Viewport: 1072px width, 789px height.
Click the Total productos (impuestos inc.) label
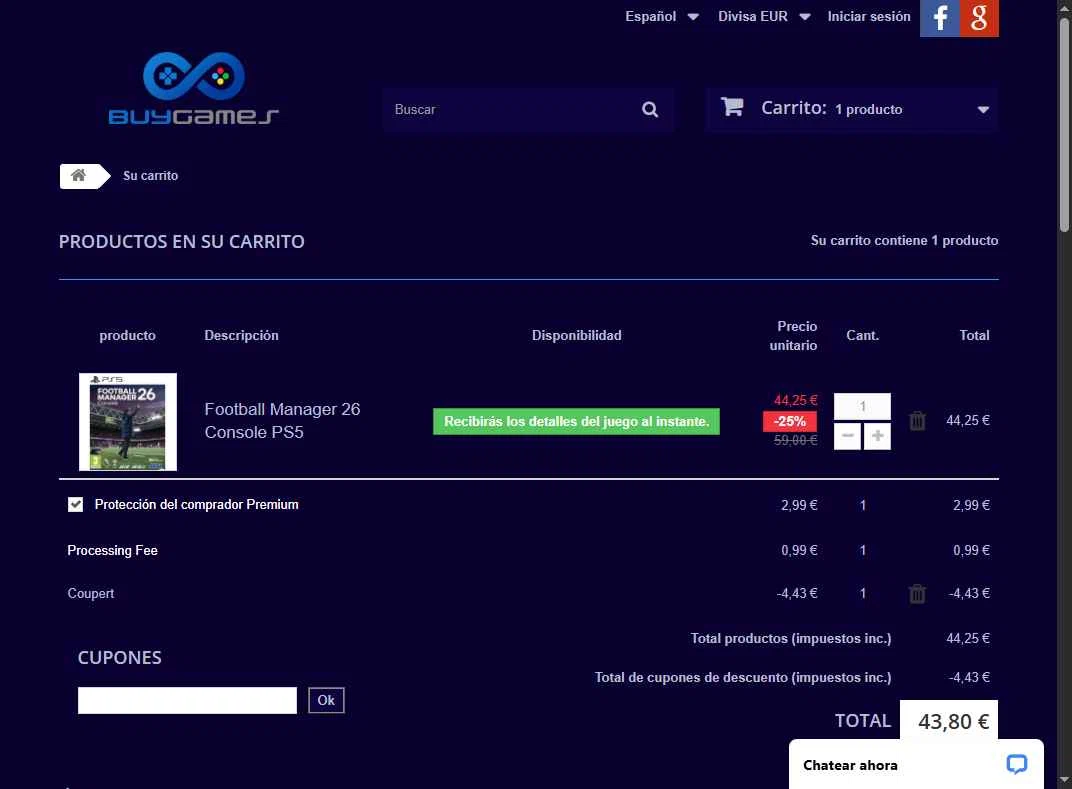(x=791, y=639)
